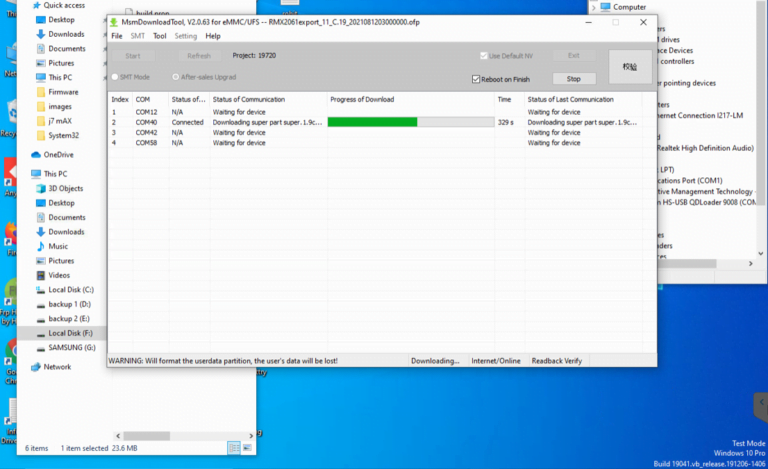
Task: Click the Exit button
Action: click(574, 55)
